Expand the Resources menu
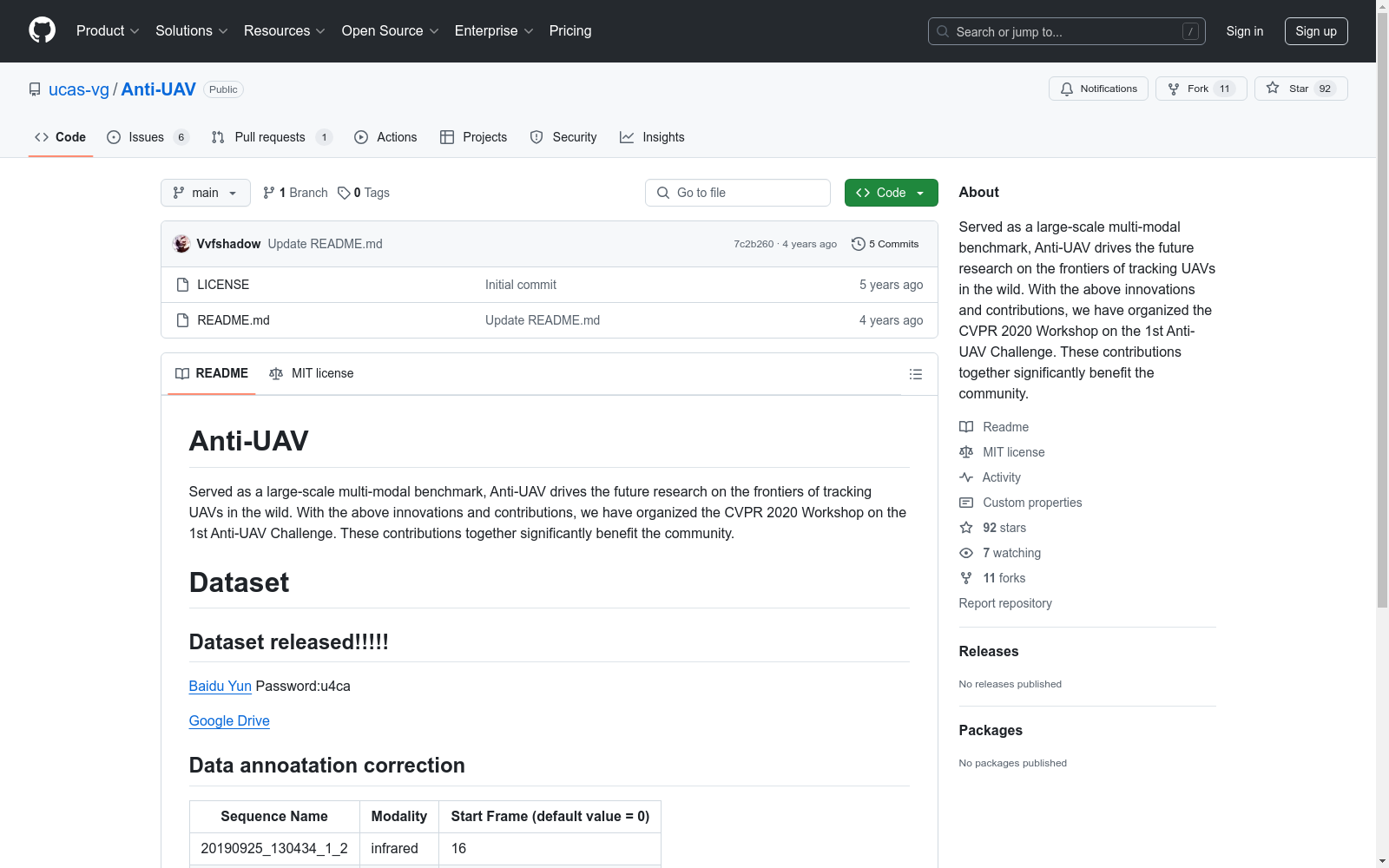Image resolution: width=1389 pixels, height=868 pixels. 285,30
